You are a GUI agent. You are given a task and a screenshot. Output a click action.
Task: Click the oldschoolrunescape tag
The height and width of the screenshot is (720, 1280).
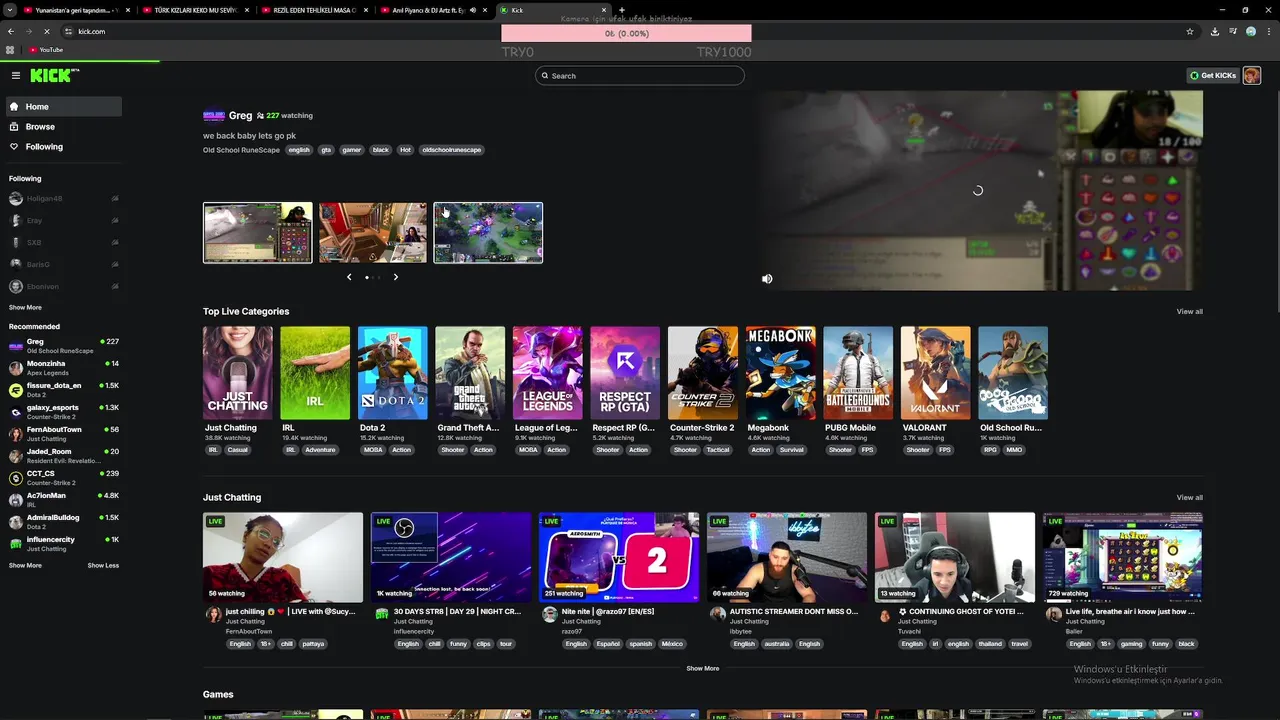click(x=452, y=150)
